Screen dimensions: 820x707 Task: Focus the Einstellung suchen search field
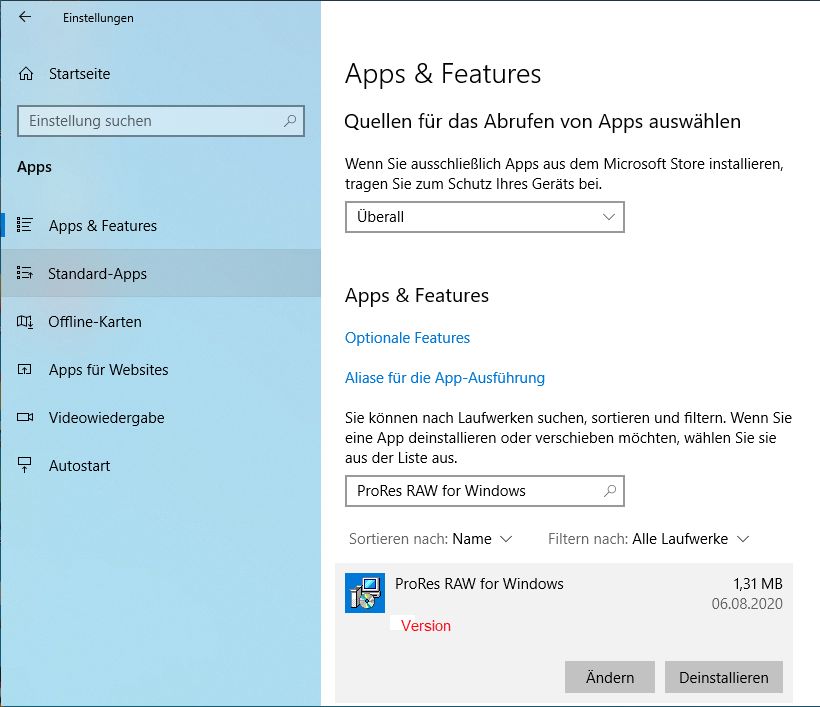tap(150, 121)
